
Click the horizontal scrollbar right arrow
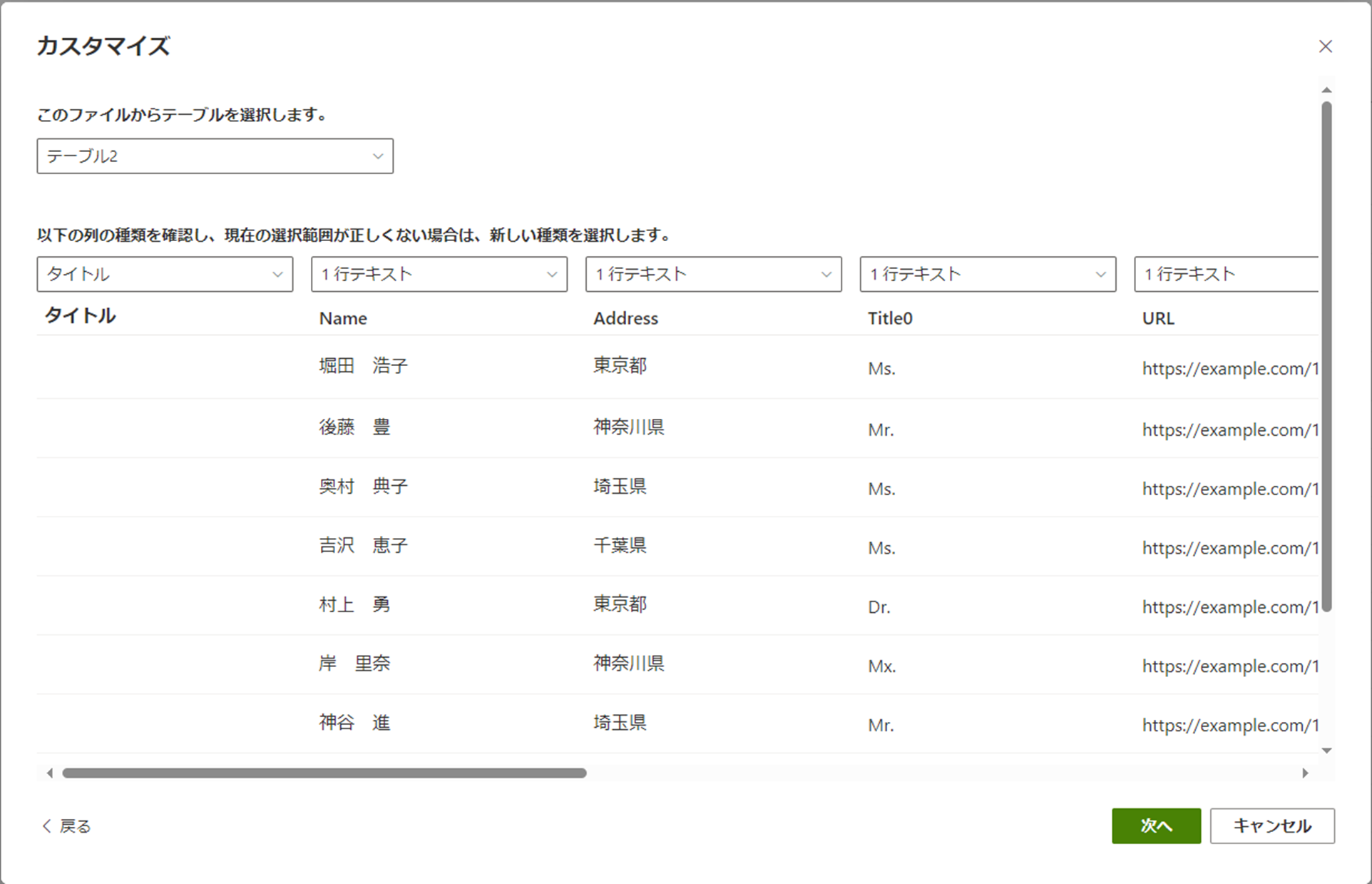point(1305,773)
